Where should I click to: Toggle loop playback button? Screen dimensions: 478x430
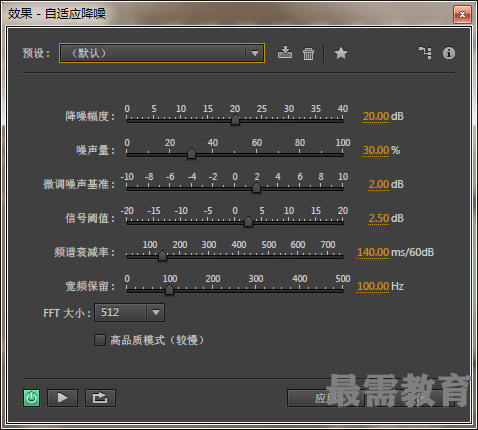click(x=100, y=398)
